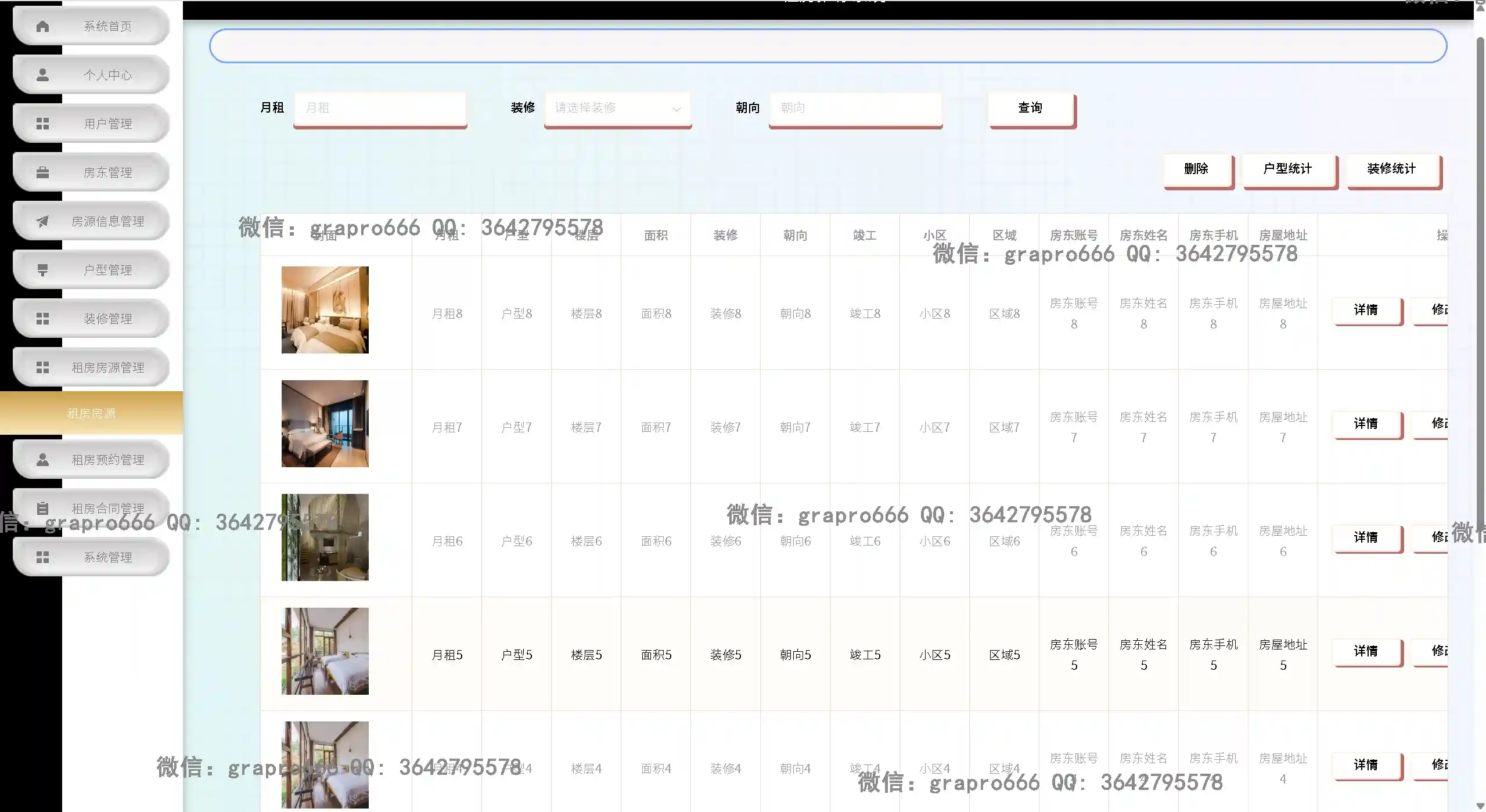Screen dimensions: 1486x812
Task: Open 户型统计 statistics
Action: [1289, 169]
